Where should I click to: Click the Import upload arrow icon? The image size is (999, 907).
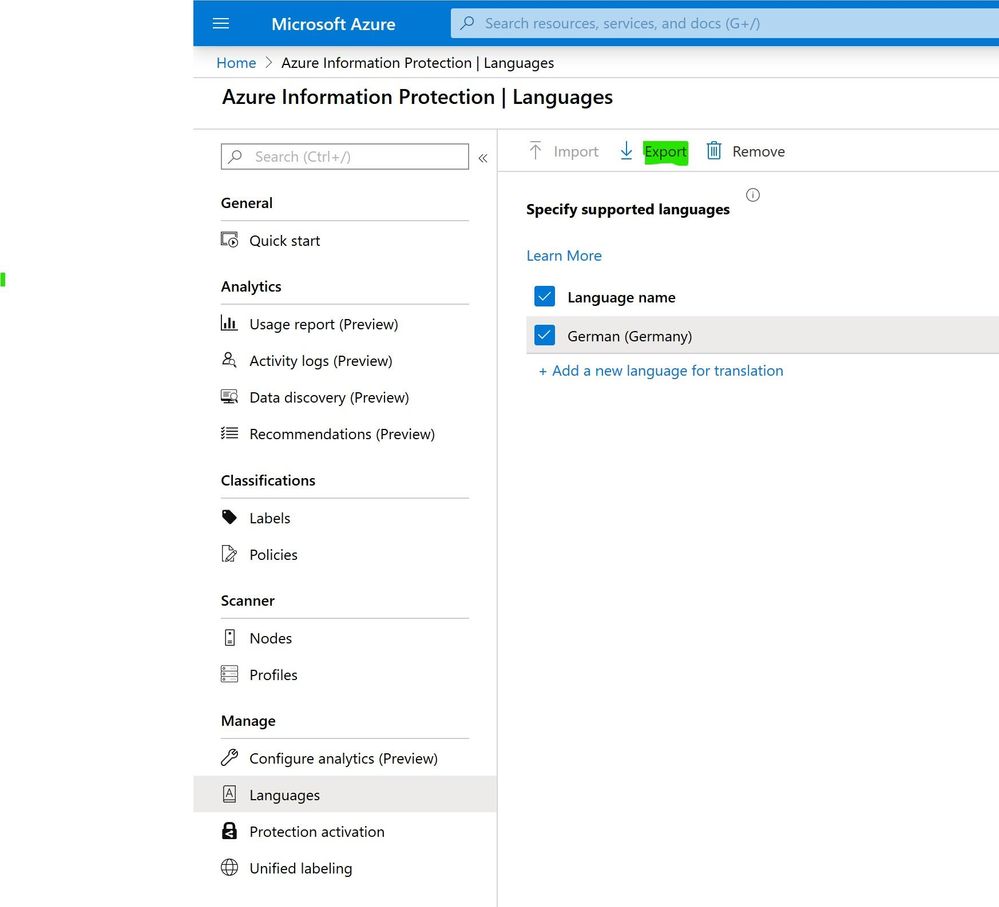535,151
